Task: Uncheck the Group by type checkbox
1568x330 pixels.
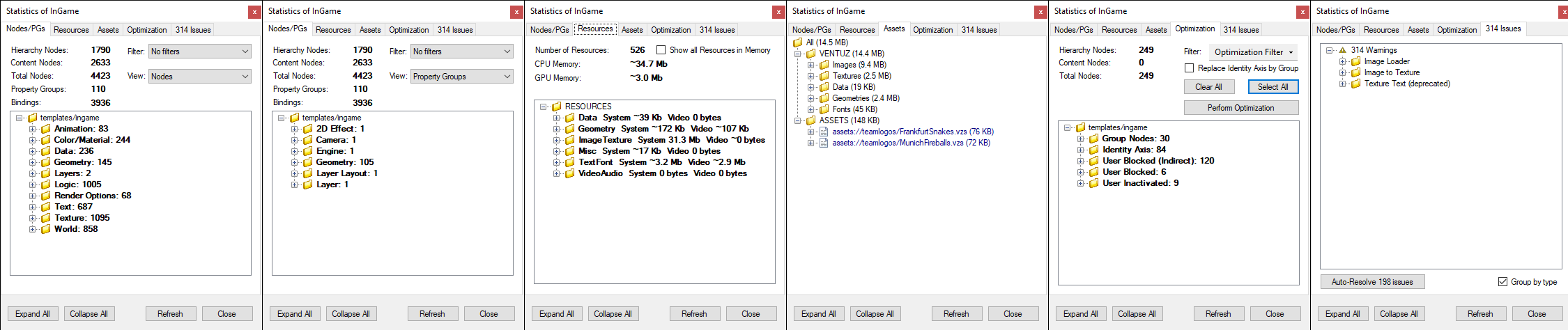Action: coord(1502,282)
